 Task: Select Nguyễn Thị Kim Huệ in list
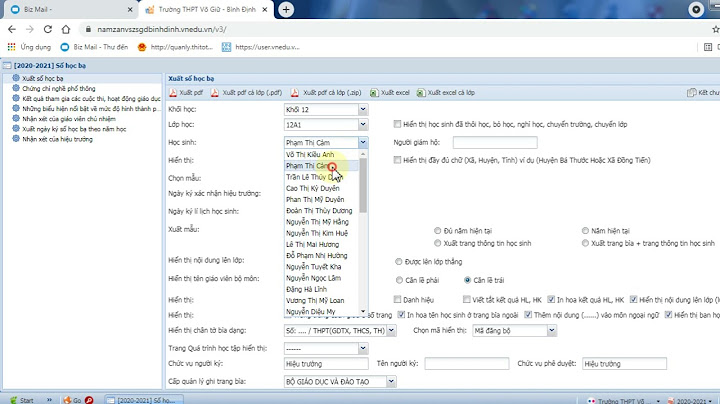coord(321,233)
